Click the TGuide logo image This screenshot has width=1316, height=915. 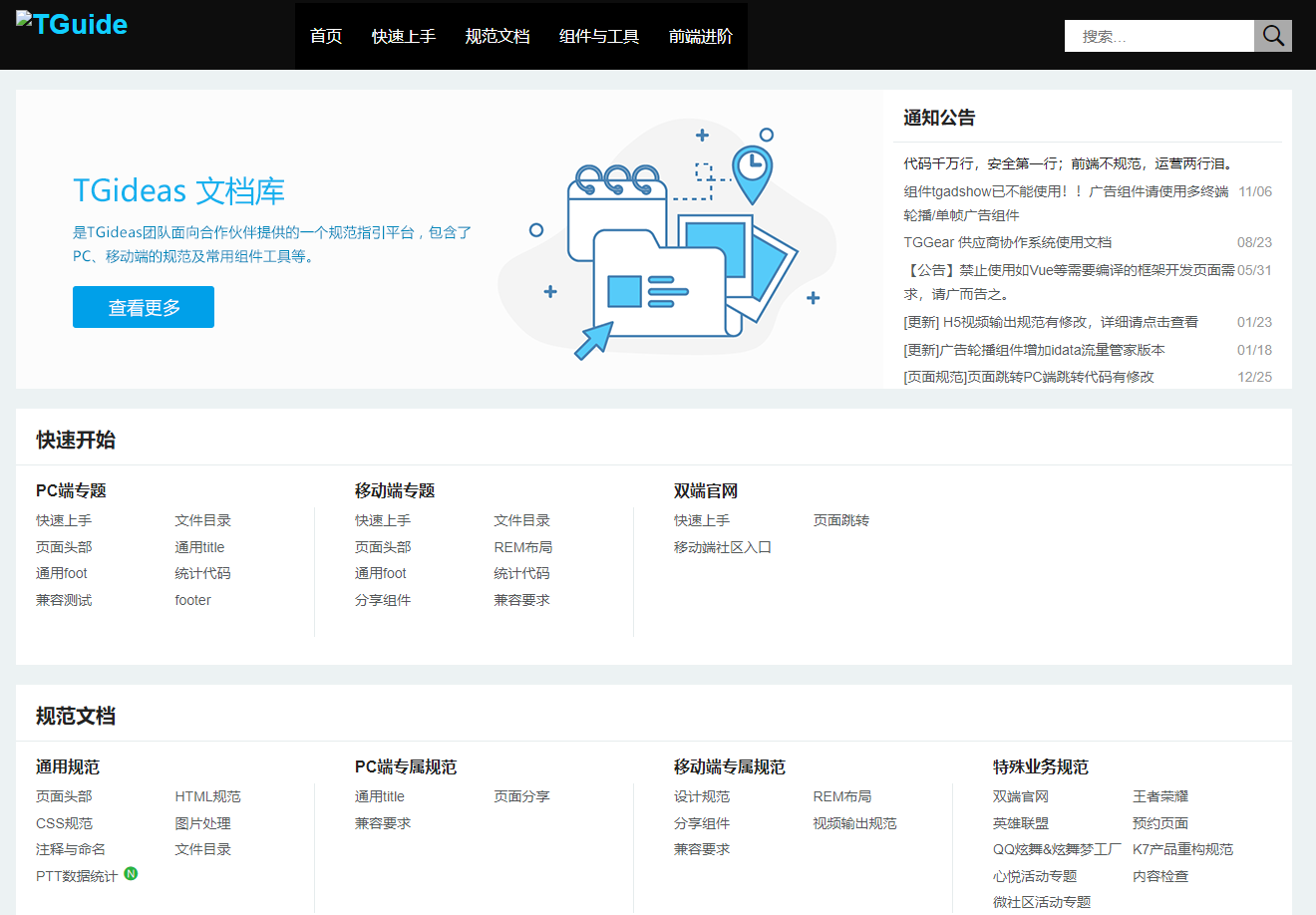pyautogui.click(x=72, y=24)
